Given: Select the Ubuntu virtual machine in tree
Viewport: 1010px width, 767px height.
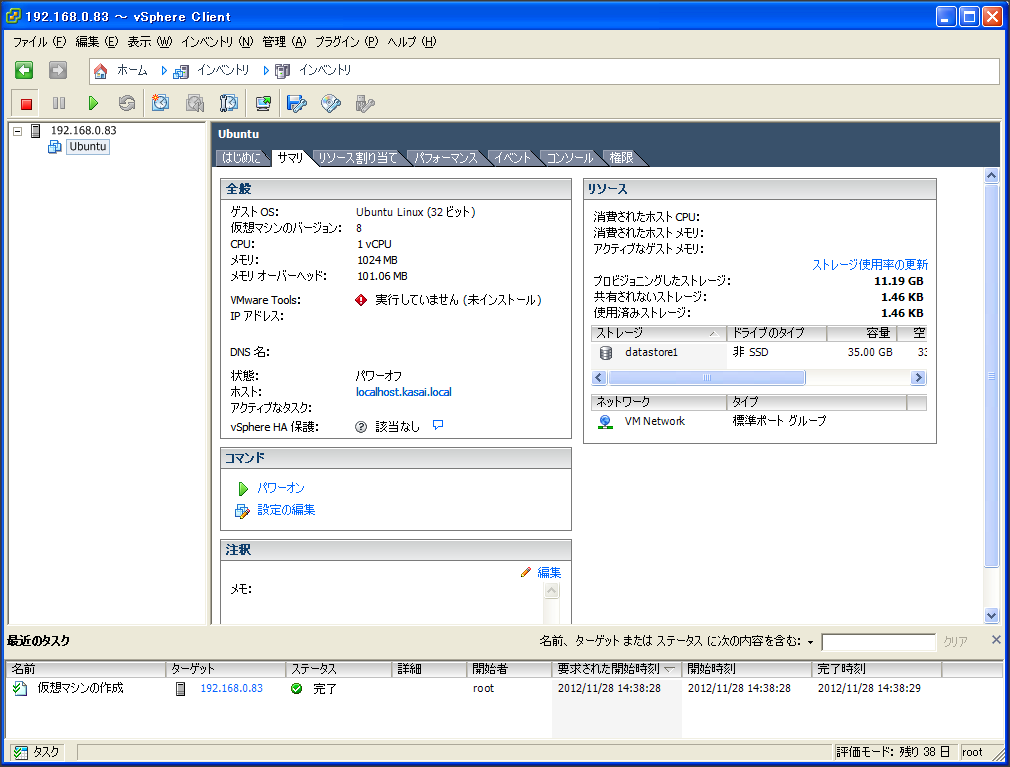Looking at the screenshot, I should click(88, 147).
